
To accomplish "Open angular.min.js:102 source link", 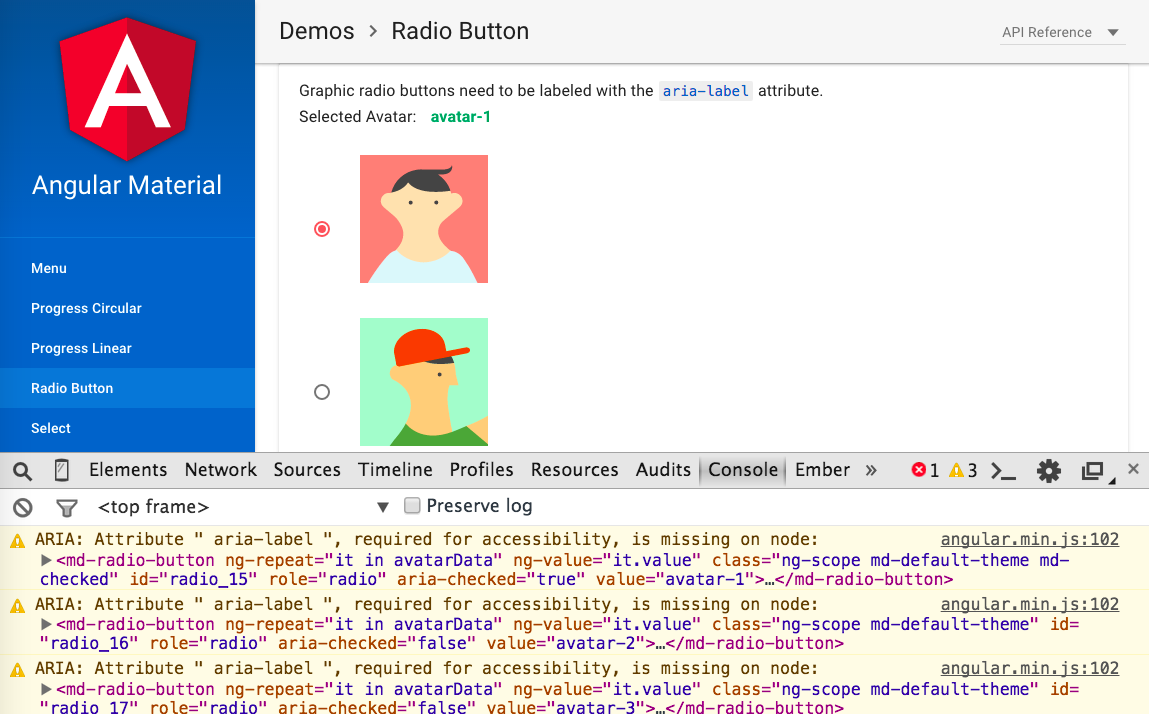I will tap(1029, 539).
